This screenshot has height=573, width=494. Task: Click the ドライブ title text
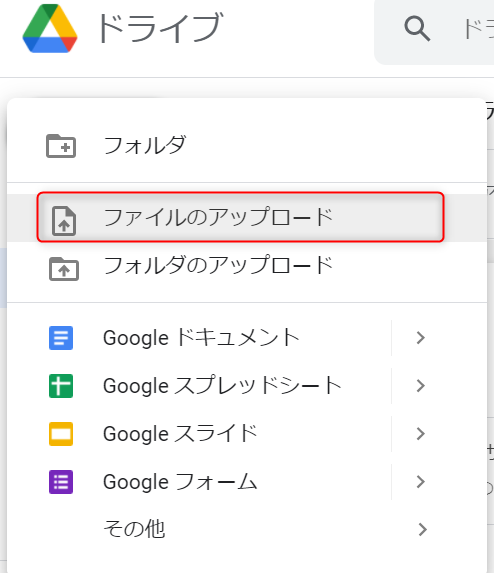160,28
